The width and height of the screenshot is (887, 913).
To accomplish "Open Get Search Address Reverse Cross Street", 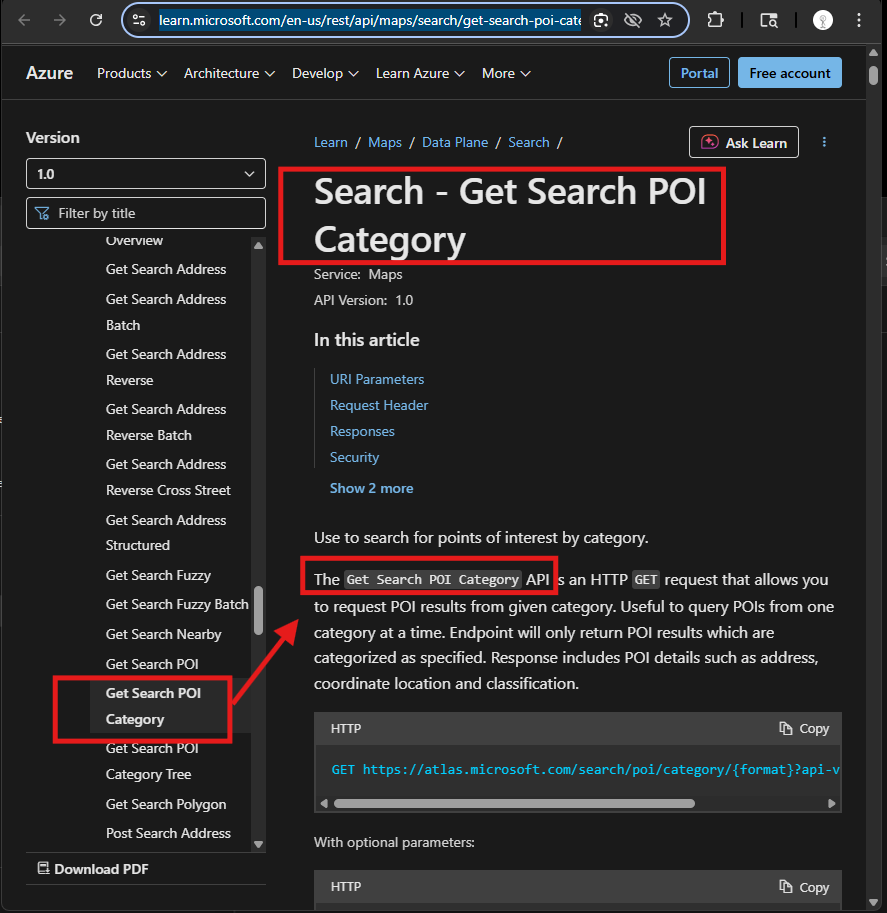I will (168, 477).
